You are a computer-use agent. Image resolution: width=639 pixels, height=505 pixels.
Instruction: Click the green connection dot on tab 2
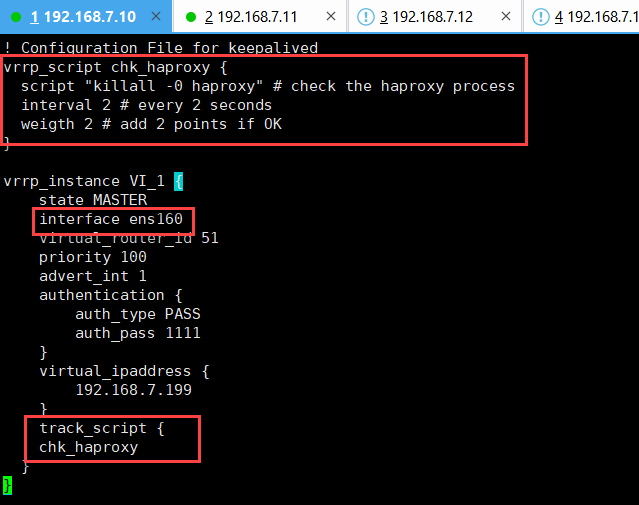[190, 16]
